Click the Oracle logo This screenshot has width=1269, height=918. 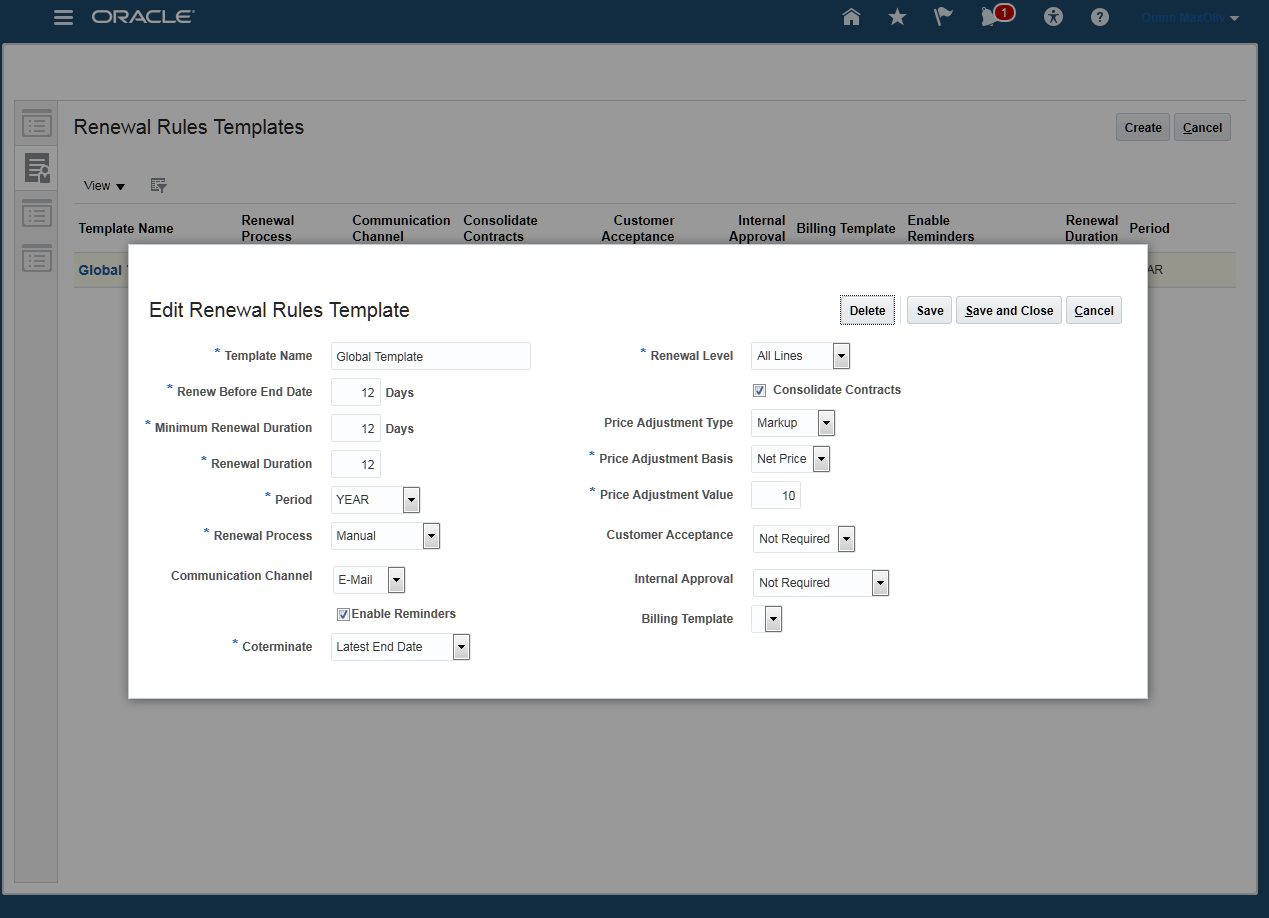click(x=143, y=17)
